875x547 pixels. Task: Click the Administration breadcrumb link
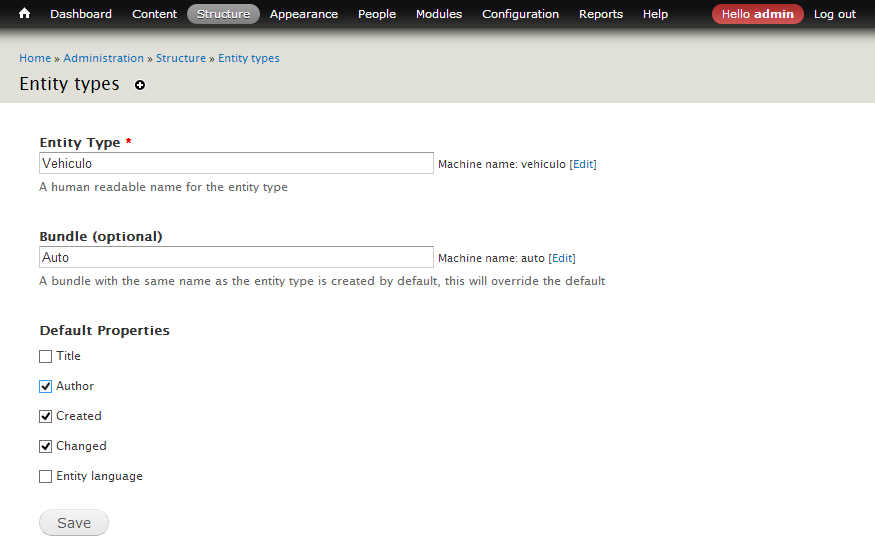click(105, 58)
